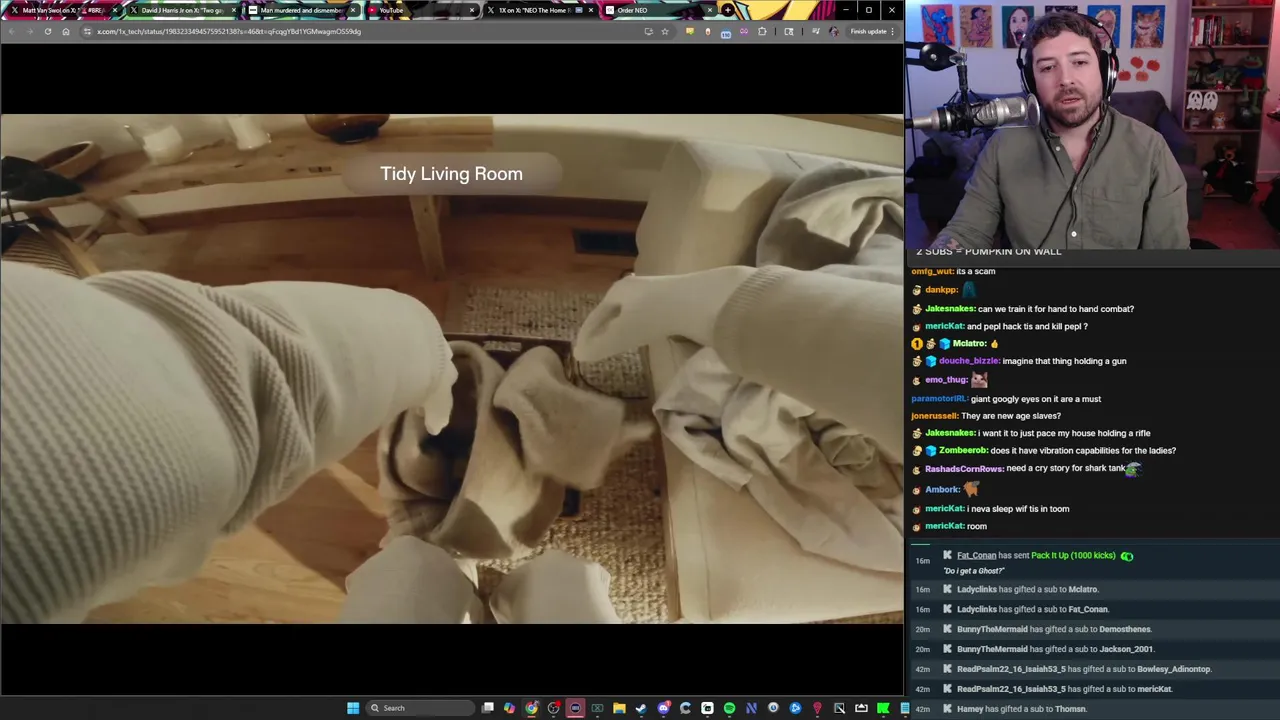The width and height of the screenshot is (1280, 720).
Task: Click Fat_Conan in the Pack It Up event
Action: 976,556
